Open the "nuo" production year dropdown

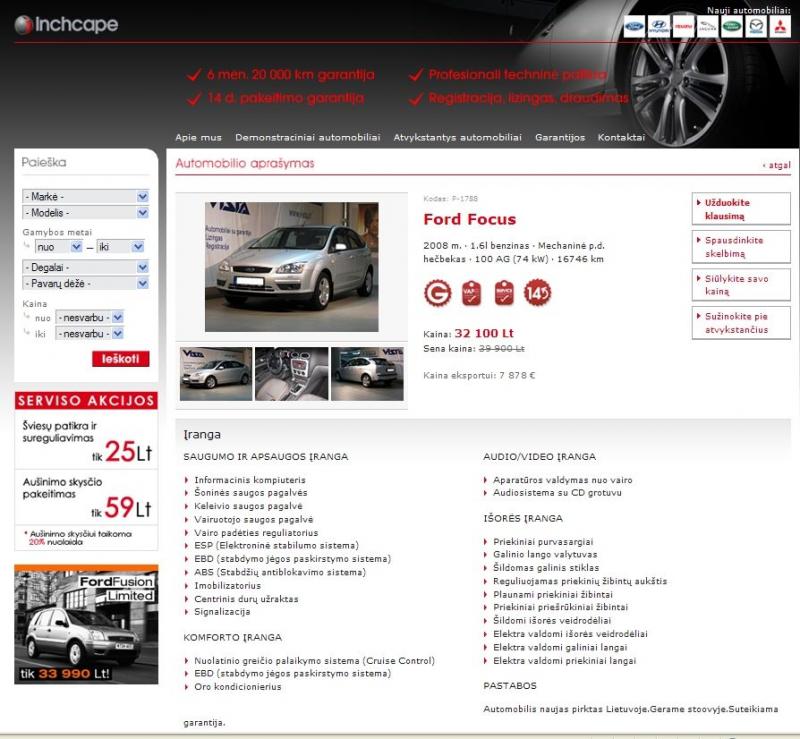tap(59, 247)
